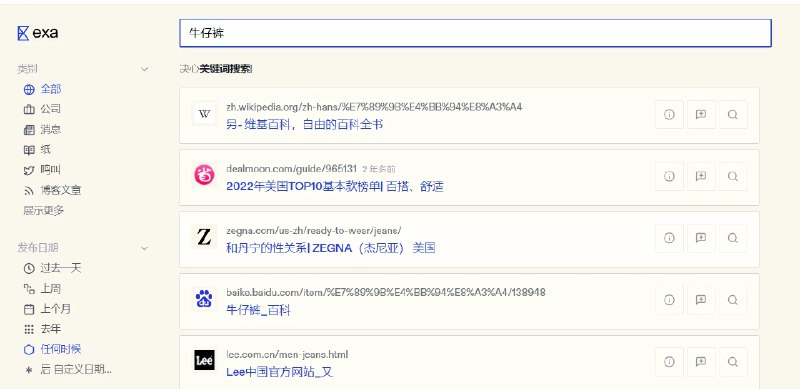The width and height of the screenshot is (800, 389).
Task: Click the baike.baidu.com item URL text
Action: point(386,293)
